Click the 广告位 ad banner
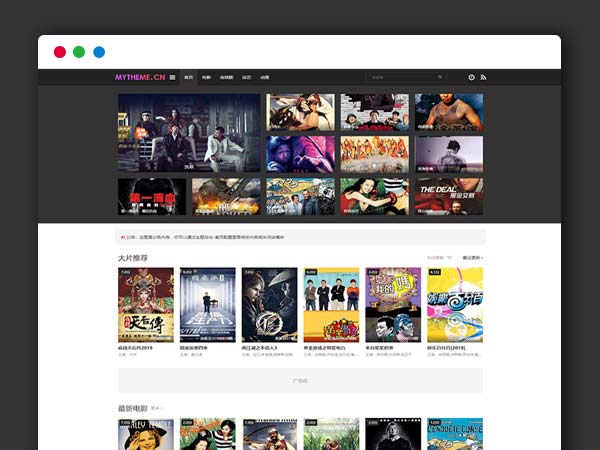Screen dimensions: 600x450 point(300,380)
